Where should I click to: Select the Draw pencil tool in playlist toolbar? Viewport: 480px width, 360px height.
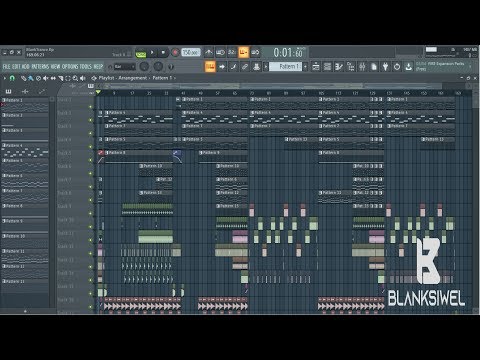point(23,78)
